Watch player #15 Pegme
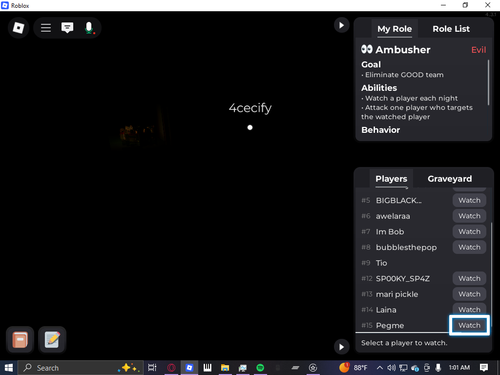 click(469, 325)
